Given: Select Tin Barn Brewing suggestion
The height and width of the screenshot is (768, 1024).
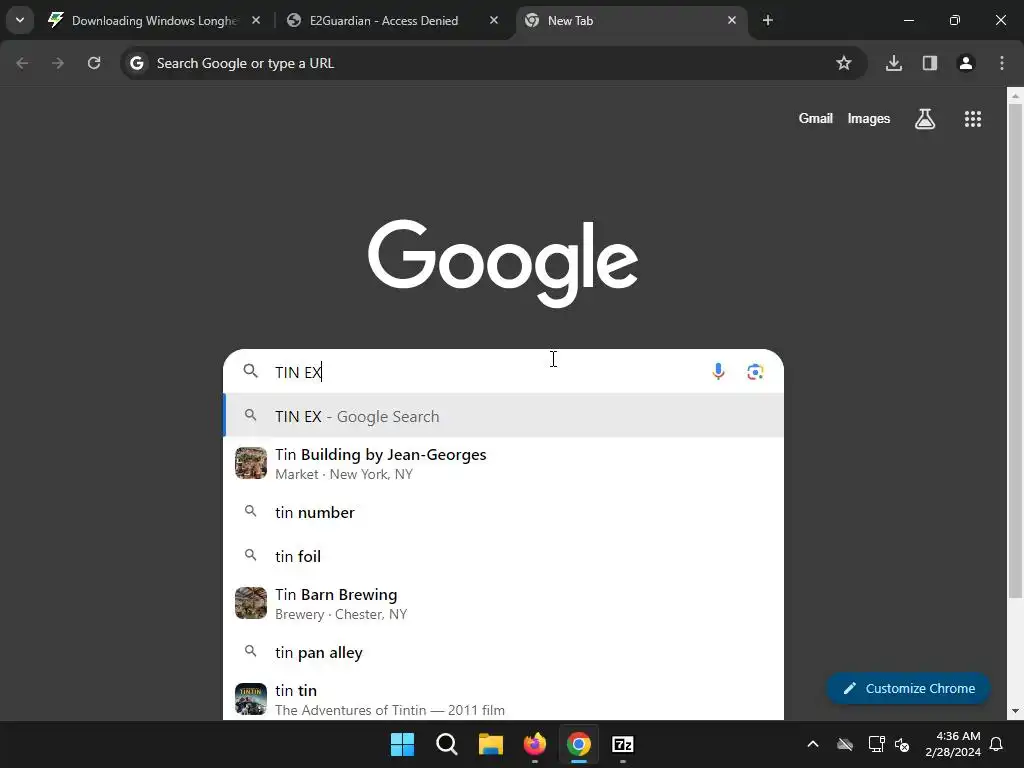Looking at the screenshot, I should [504, 603].
